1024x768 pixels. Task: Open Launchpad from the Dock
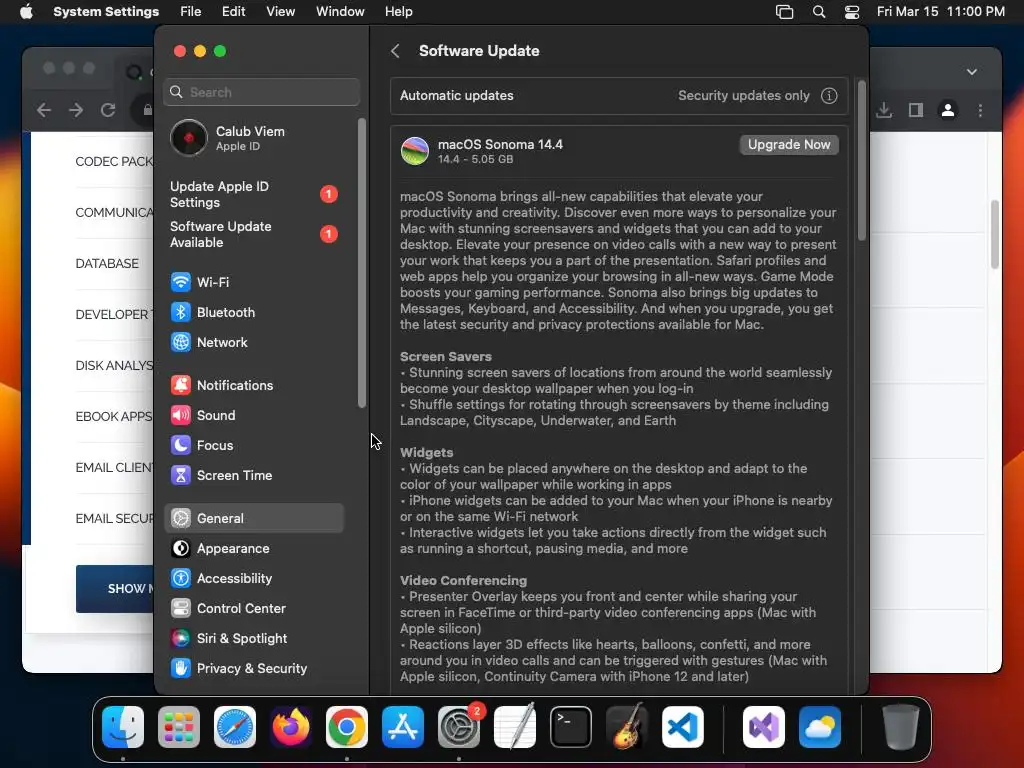coord(179,727)
